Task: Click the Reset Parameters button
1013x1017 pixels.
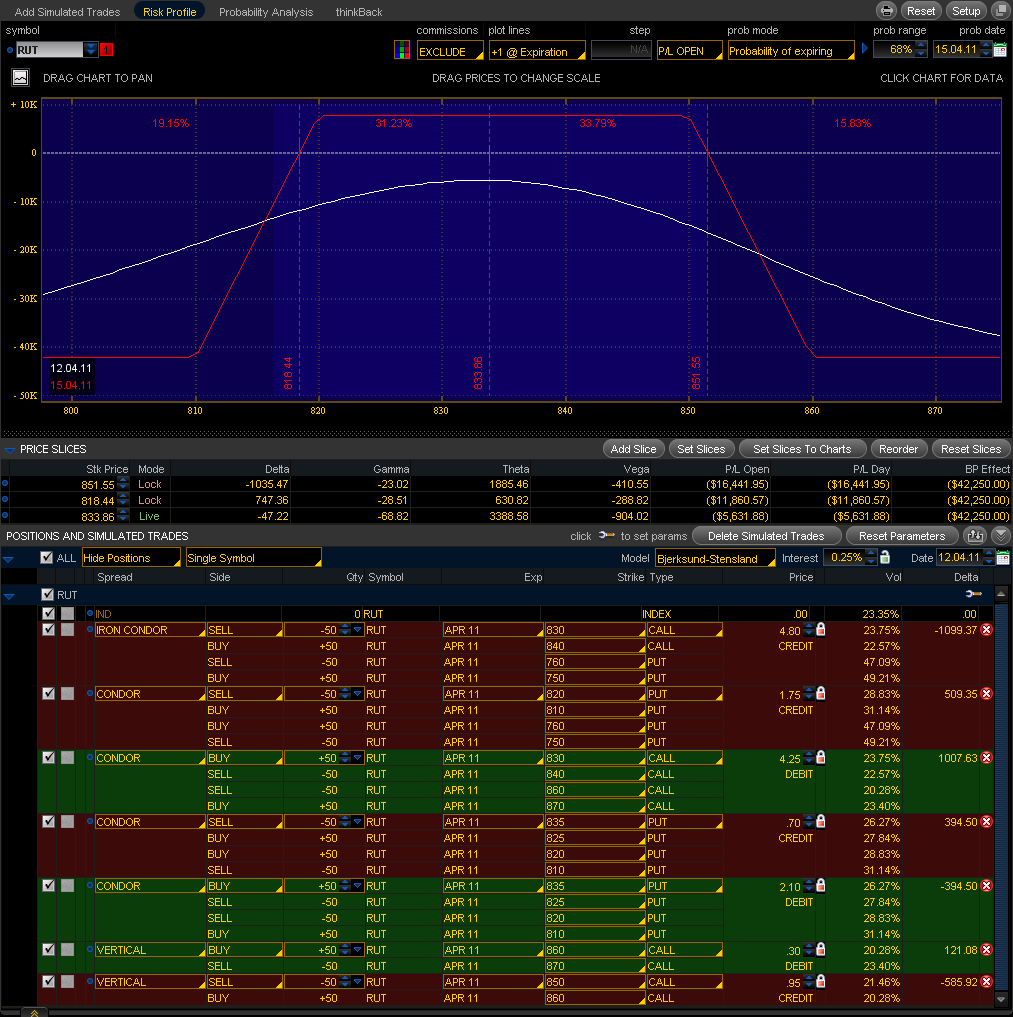Action: coord(902,536)
